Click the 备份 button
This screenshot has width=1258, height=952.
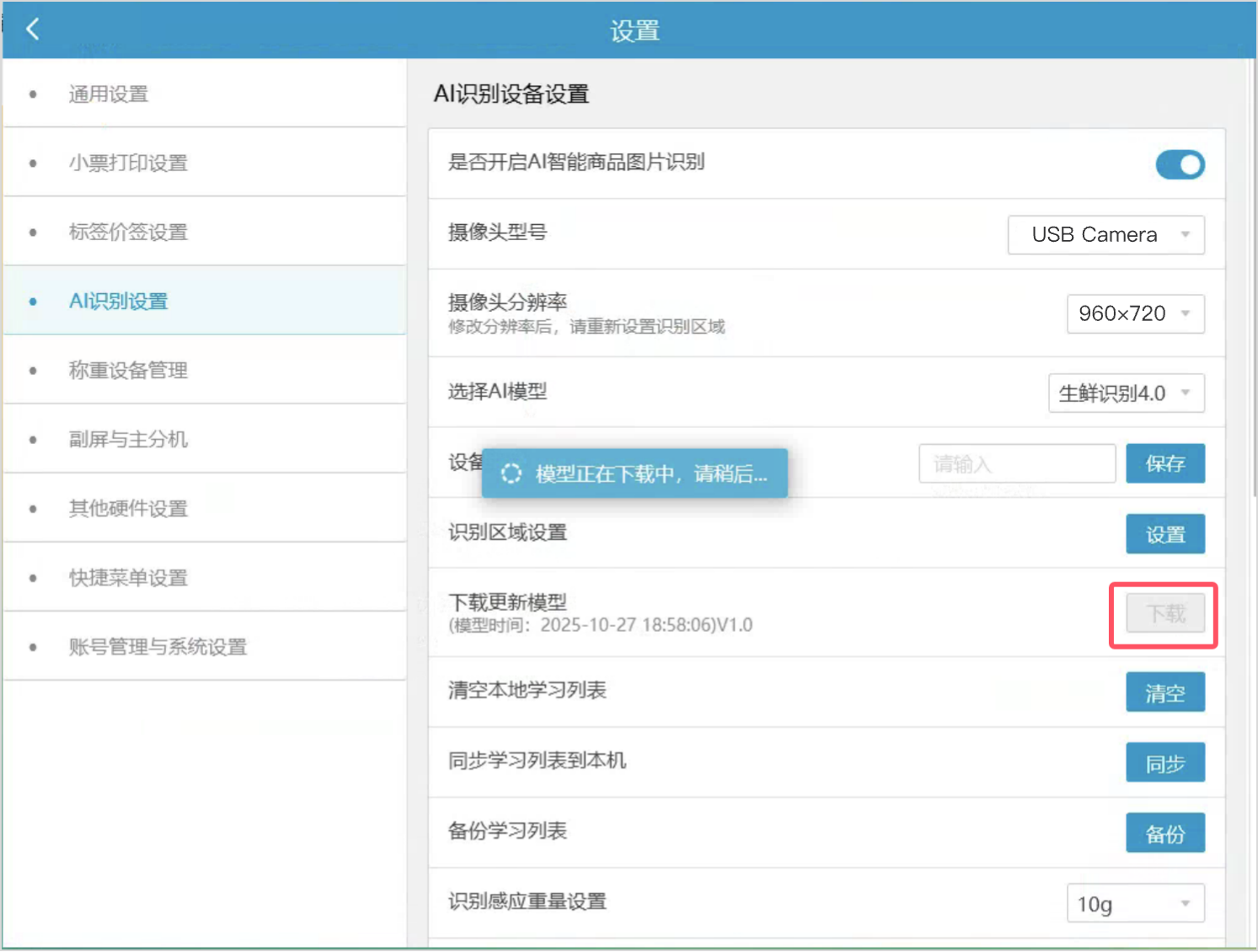point(1165,833)
